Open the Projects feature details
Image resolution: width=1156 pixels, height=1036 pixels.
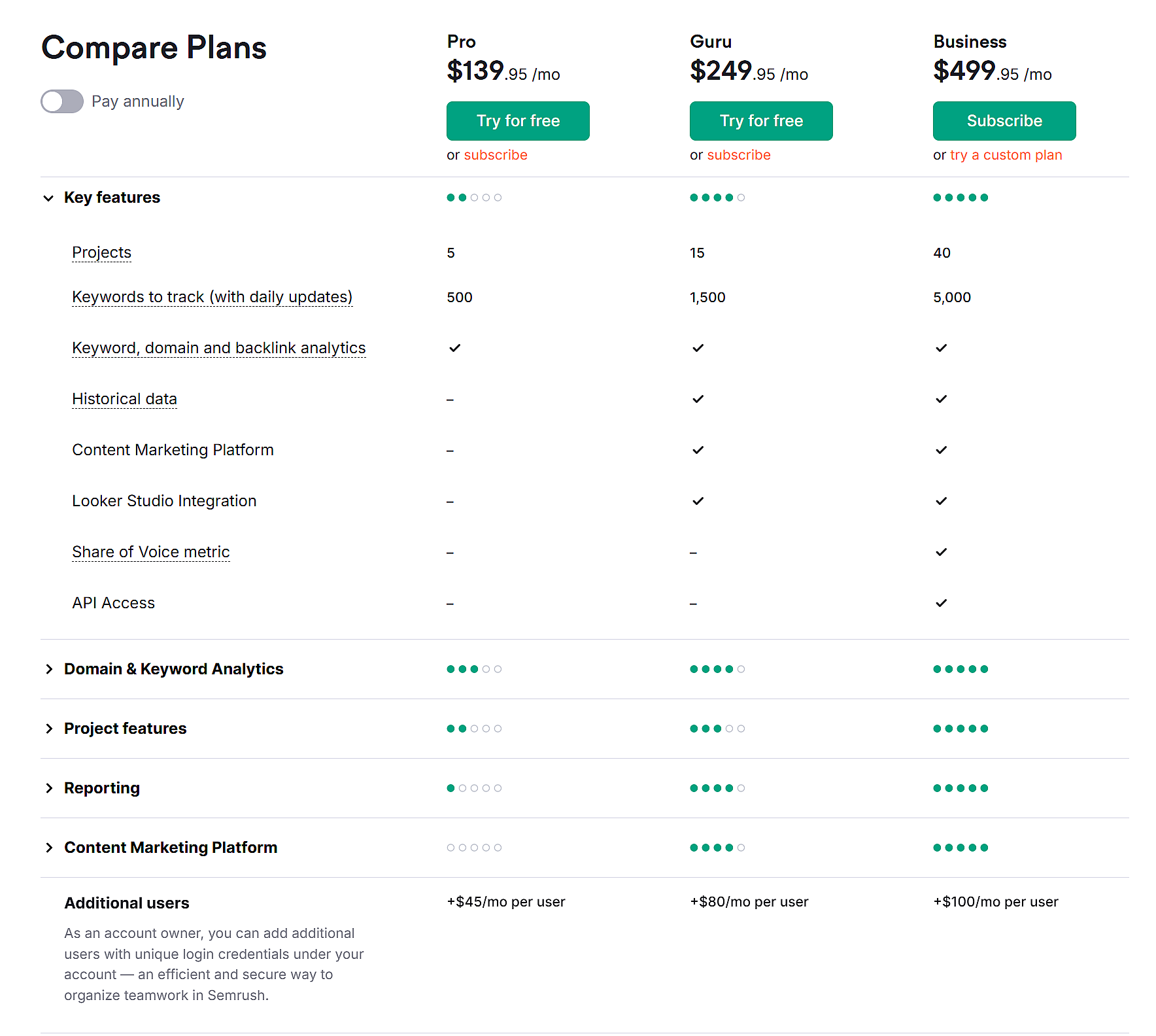pos(101,252)
